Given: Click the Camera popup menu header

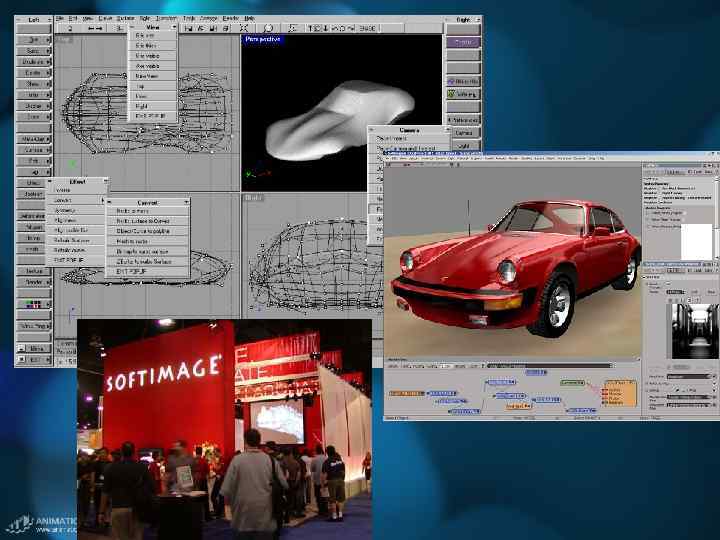Looking at the screenshot, I should pos(409,130).
